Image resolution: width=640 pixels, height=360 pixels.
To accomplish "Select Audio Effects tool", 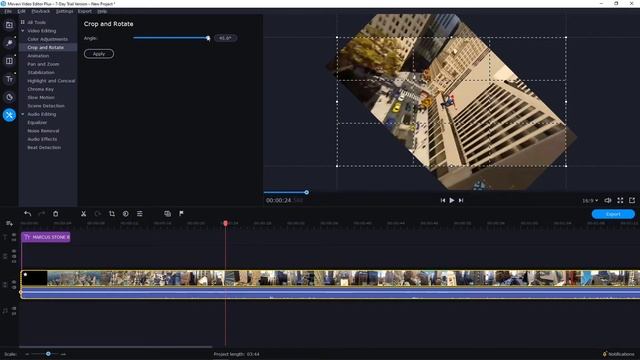I will [x=42, y=139].
